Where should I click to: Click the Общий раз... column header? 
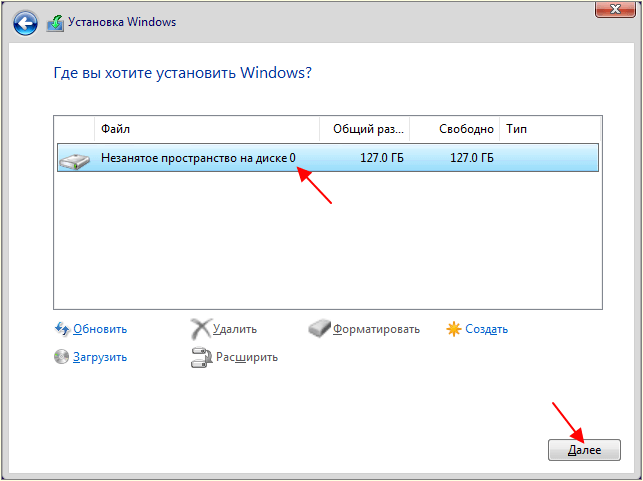pos(365,129)
